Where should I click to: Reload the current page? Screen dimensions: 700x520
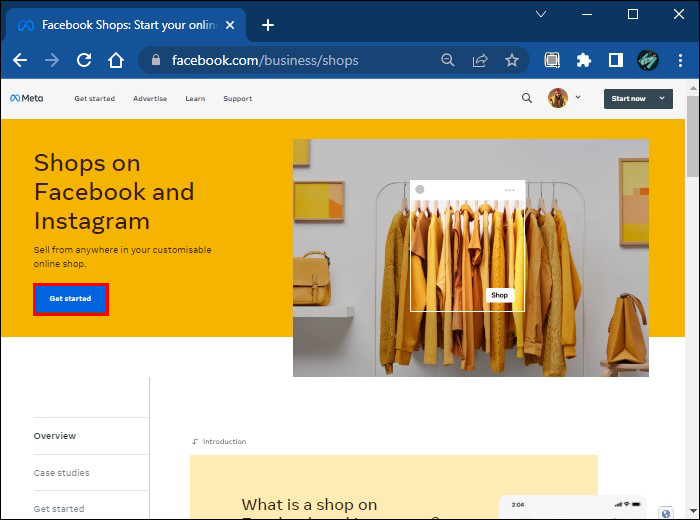(84, 60)
